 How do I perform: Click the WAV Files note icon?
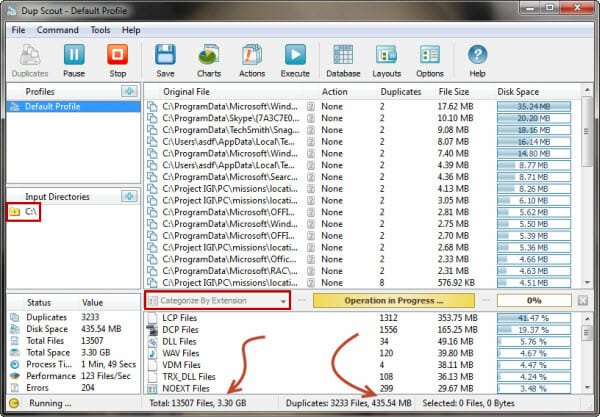pos(152,353)
